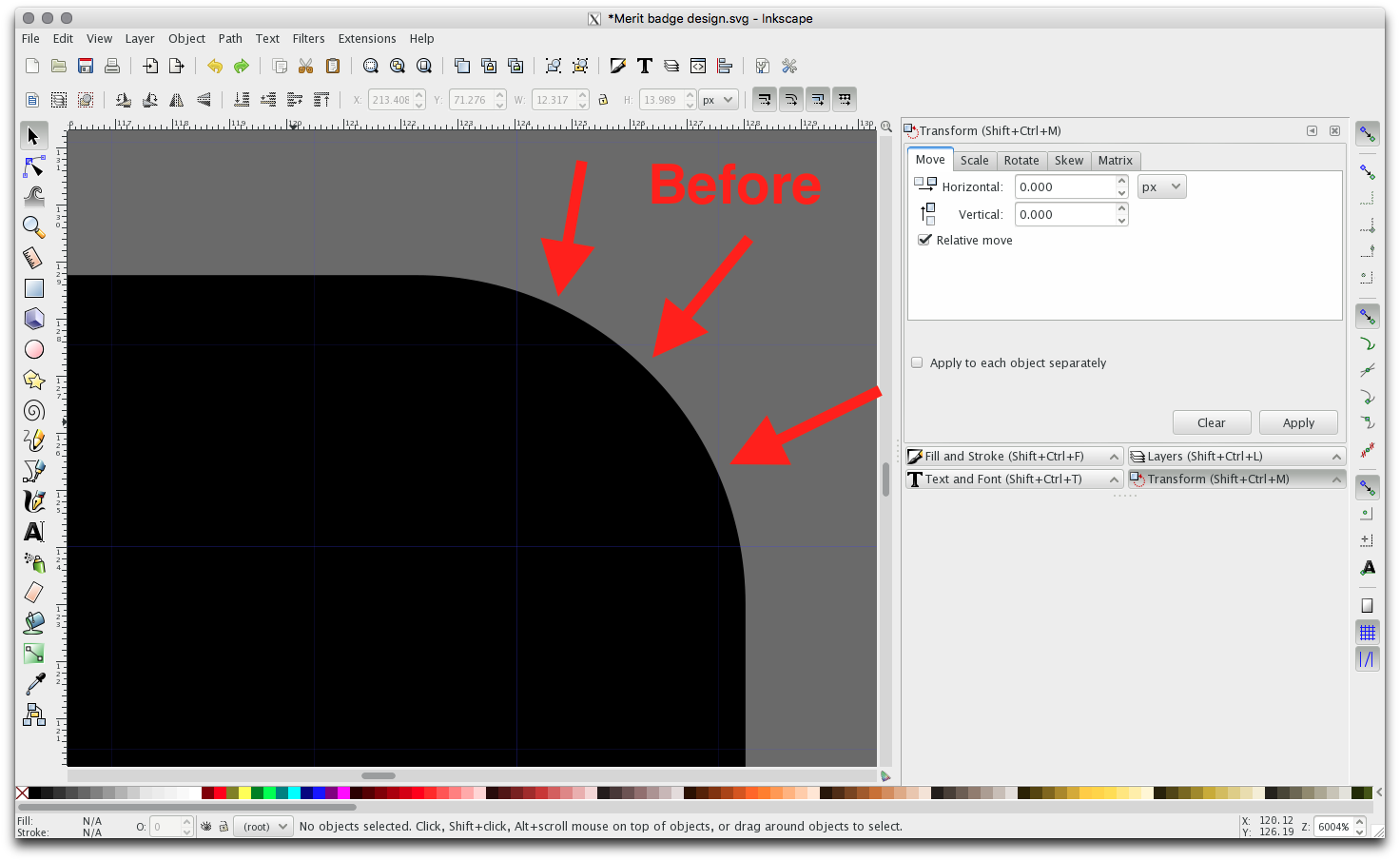Select the Zoom magnifier tool
This screenshot has height=861, width=1400.
pos(34,226)
